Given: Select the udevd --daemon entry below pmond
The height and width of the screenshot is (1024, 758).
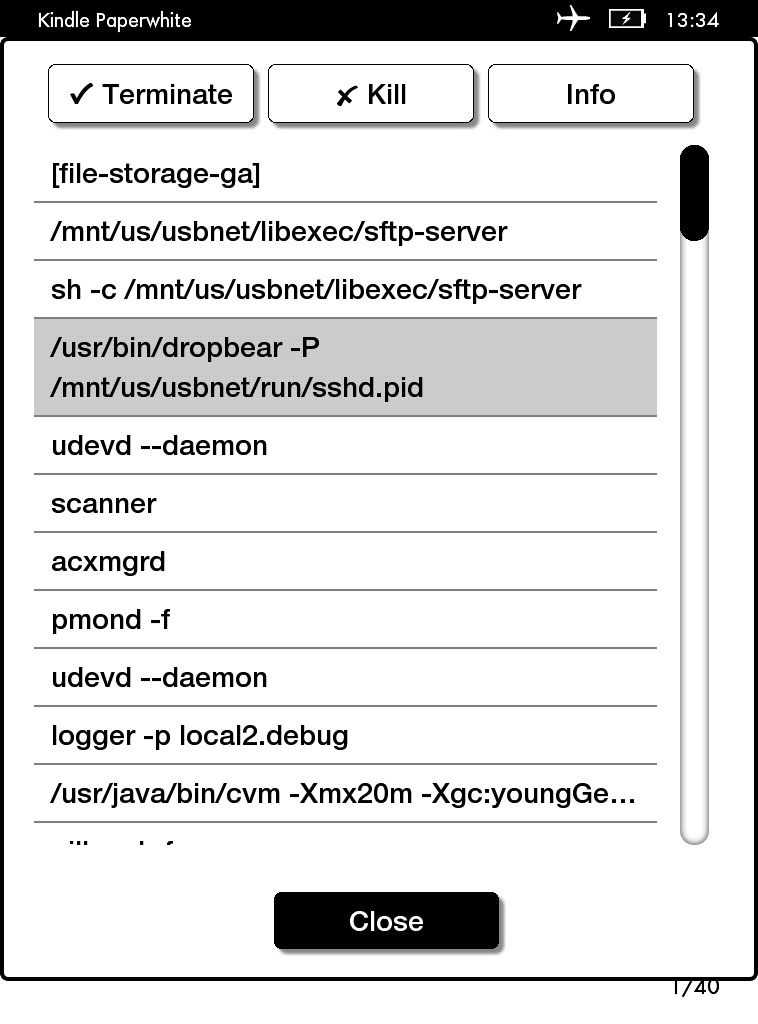Looking at the screenshot, I should point(345,678).
